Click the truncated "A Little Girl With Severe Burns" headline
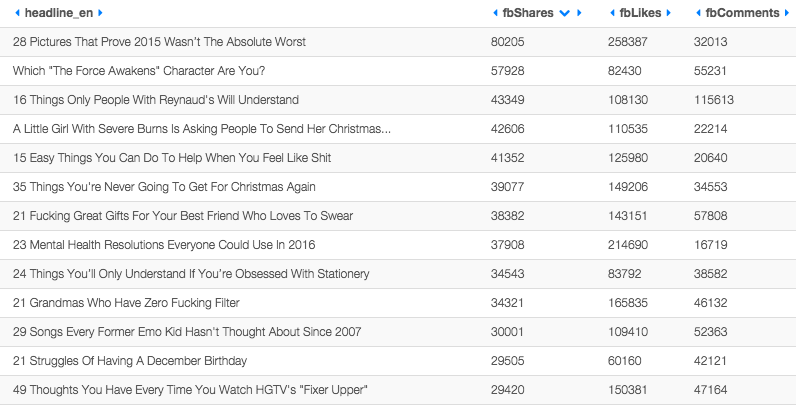The height and width of the screenshot is (407, 796). point(201,129)
